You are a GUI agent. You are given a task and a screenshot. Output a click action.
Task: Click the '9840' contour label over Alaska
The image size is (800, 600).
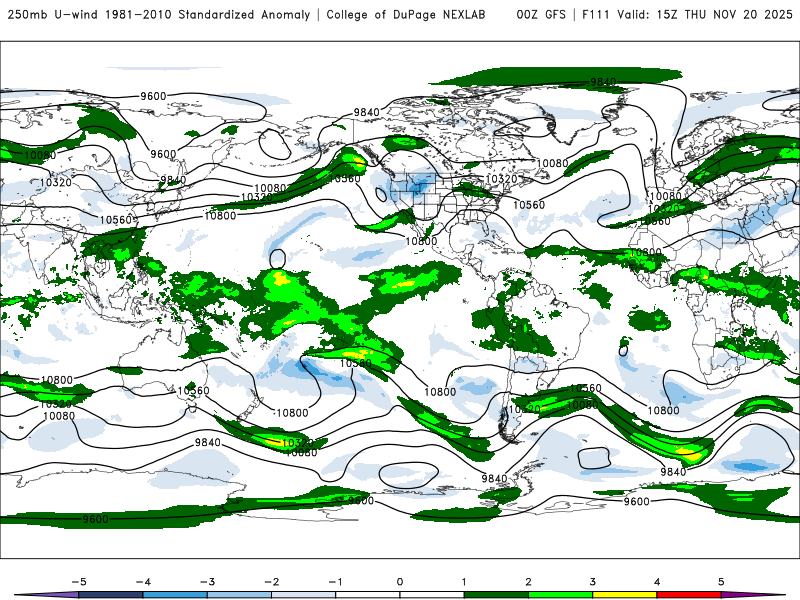click(366, 112)
